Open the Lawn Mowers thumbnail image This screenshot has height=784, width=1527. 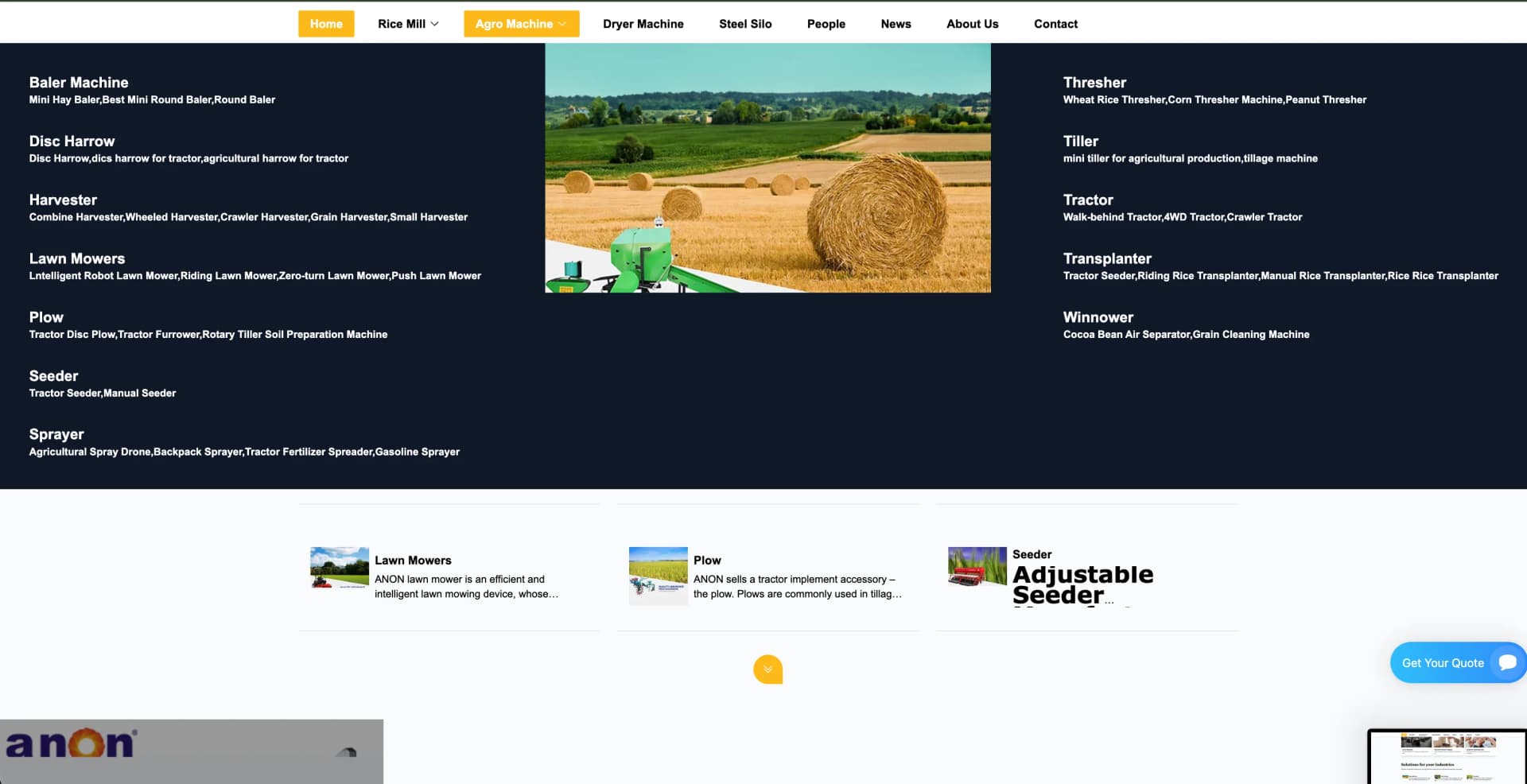coord(340,568)
